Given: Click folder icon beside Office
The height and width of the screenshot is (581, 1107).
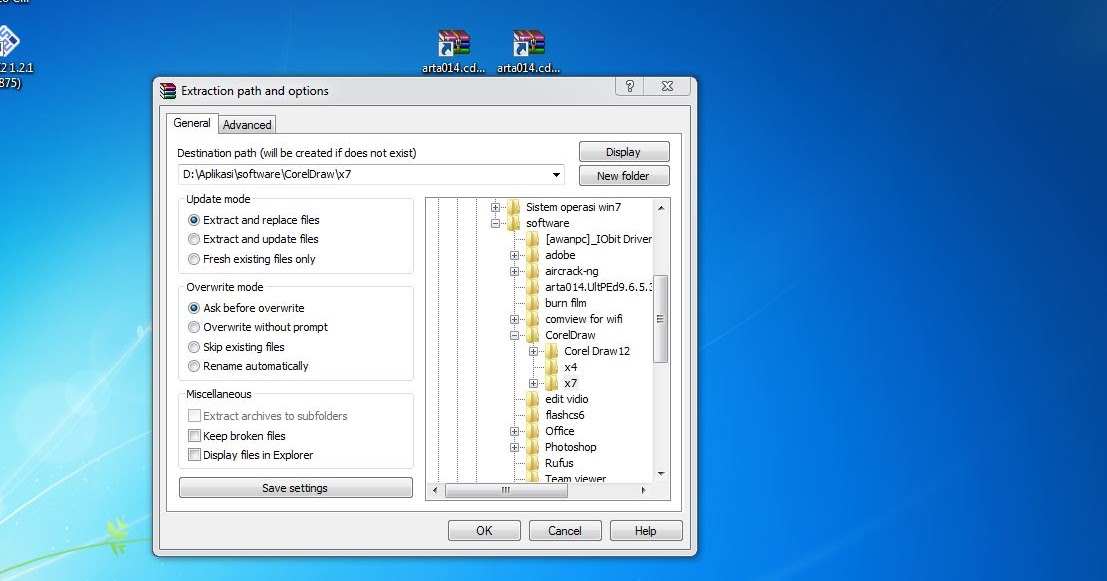Looking at the screenshot, I should 532,431.
